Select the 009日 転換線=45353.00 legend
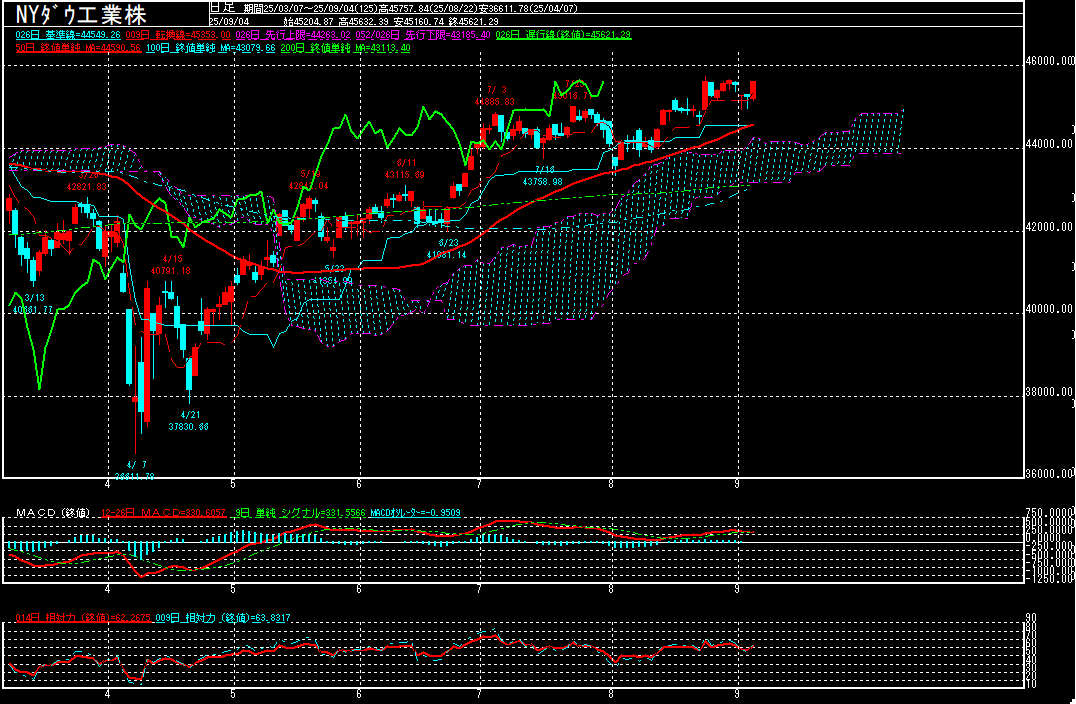Image resolution: width=1076 pixels, height=704 pixels. [x=178, y=34]
